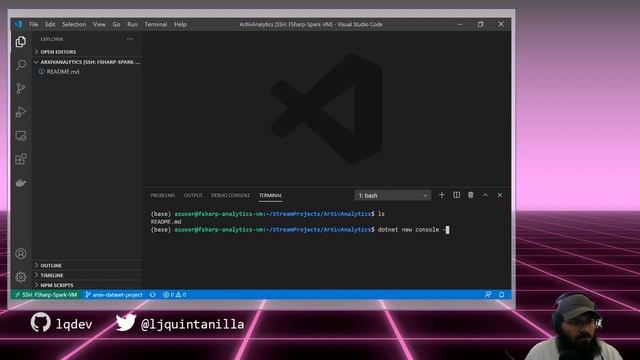Collapse the ARXIVANALYTICS folder section

point(87,62)
